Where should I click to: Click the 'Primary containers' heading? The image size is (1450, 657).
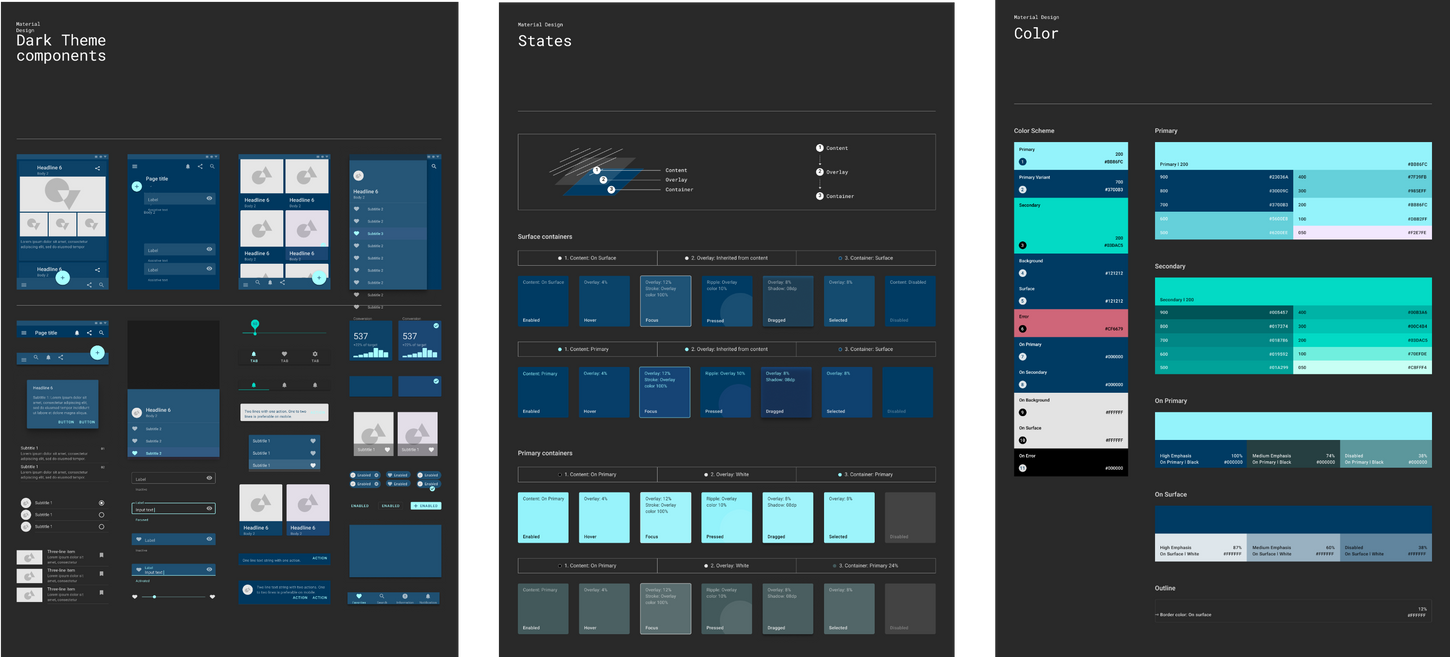coord(544,453)
